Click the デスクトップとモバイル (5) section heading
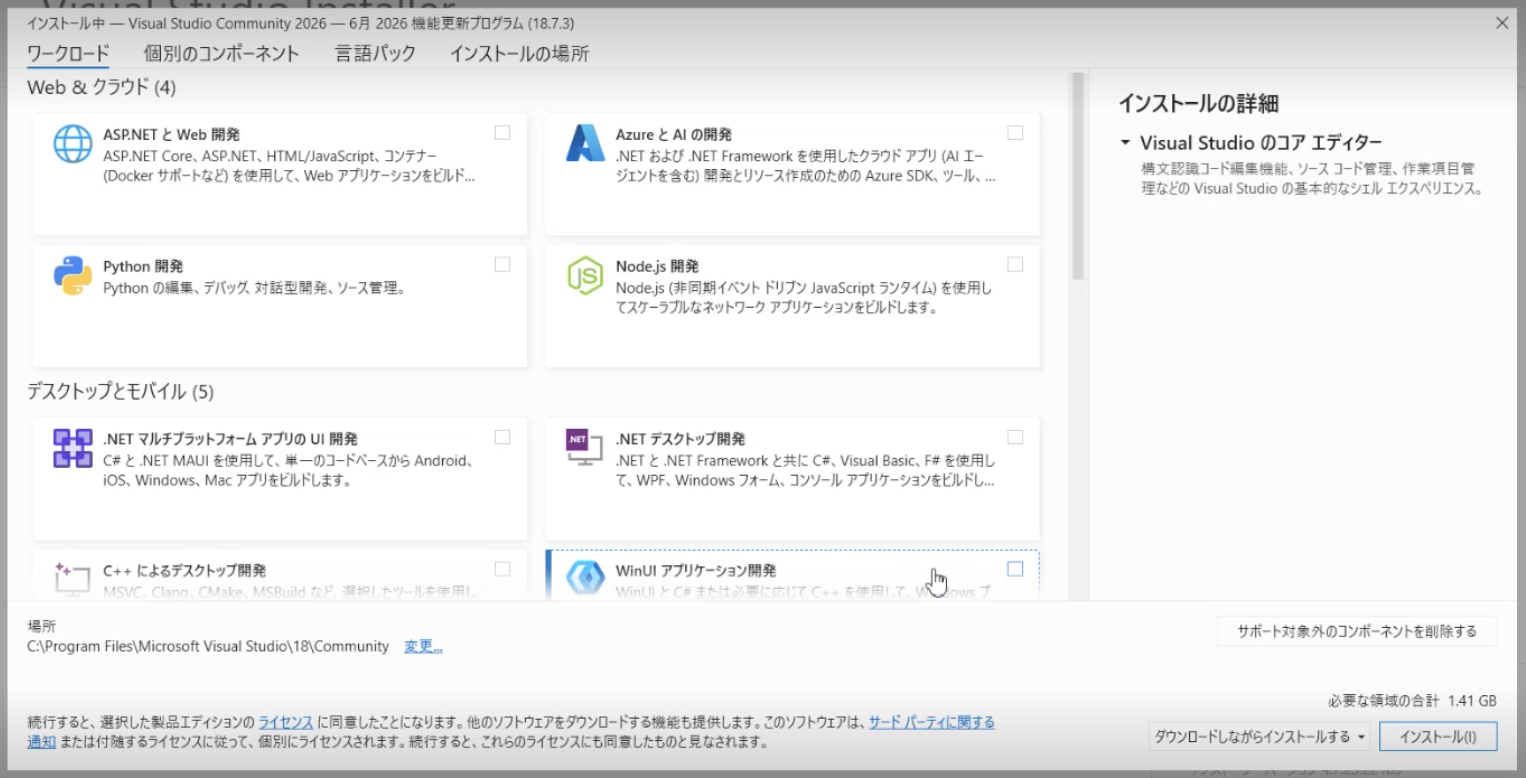Image resolution: width=1526 pixels, height=778 pixels. [120, 391]
